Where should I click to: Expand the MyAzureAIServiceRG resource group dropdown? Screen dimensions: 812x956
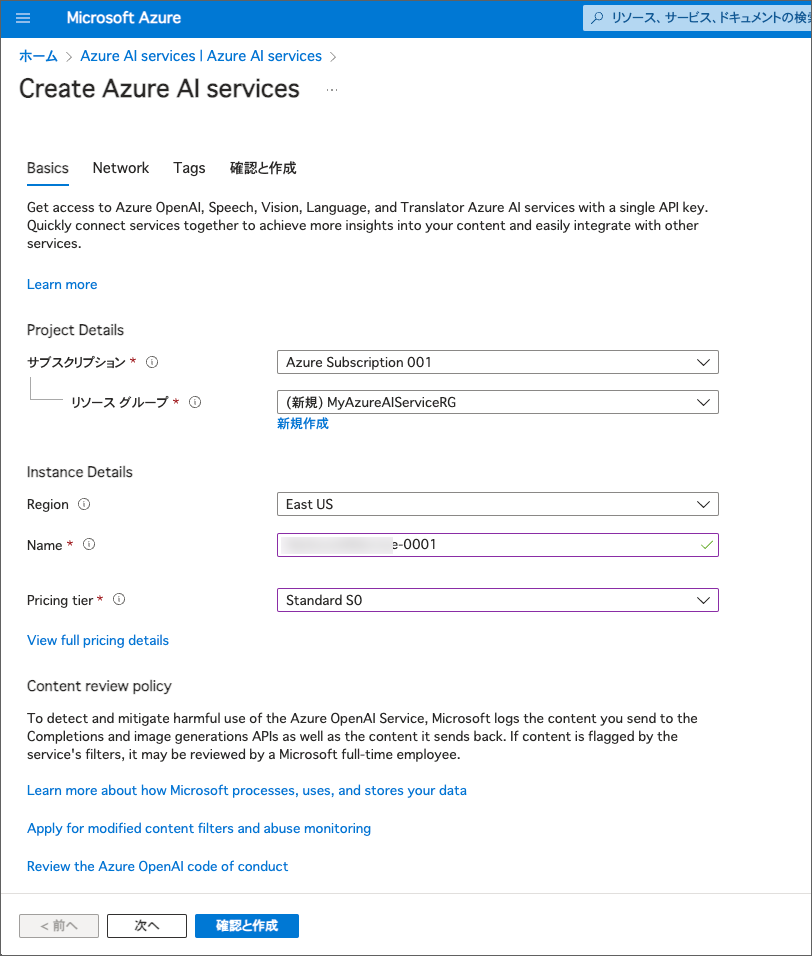(x=497, y=402)
